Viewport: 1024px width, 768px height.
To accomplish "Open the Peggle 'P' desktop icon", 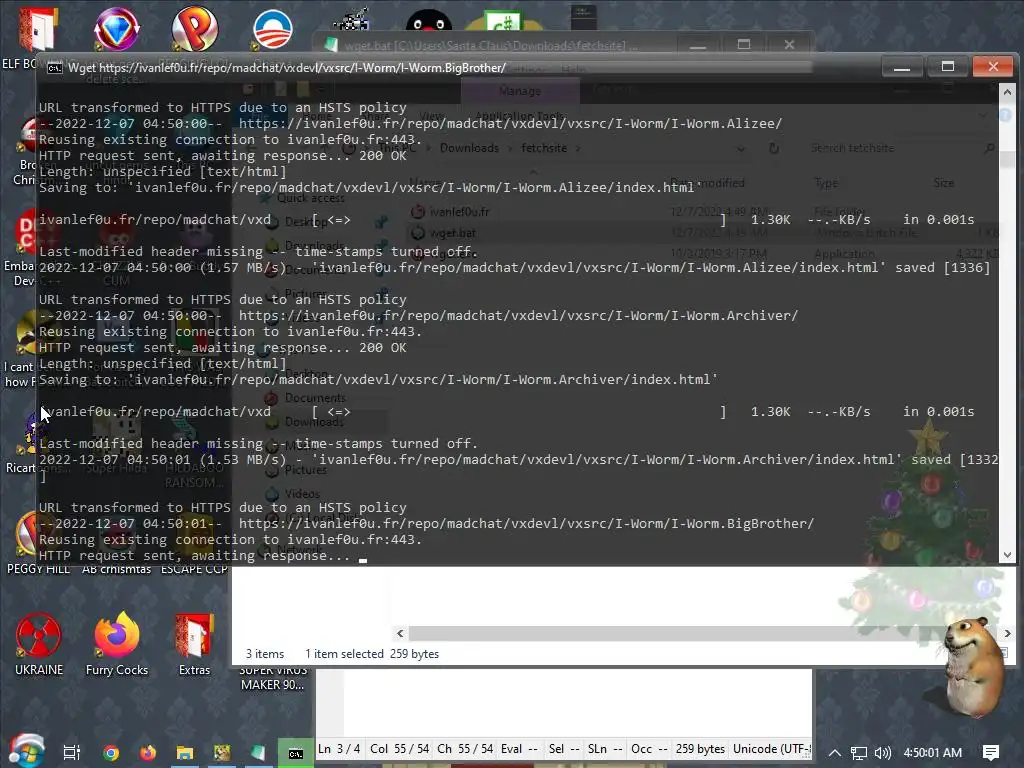I will coord(195,29).
